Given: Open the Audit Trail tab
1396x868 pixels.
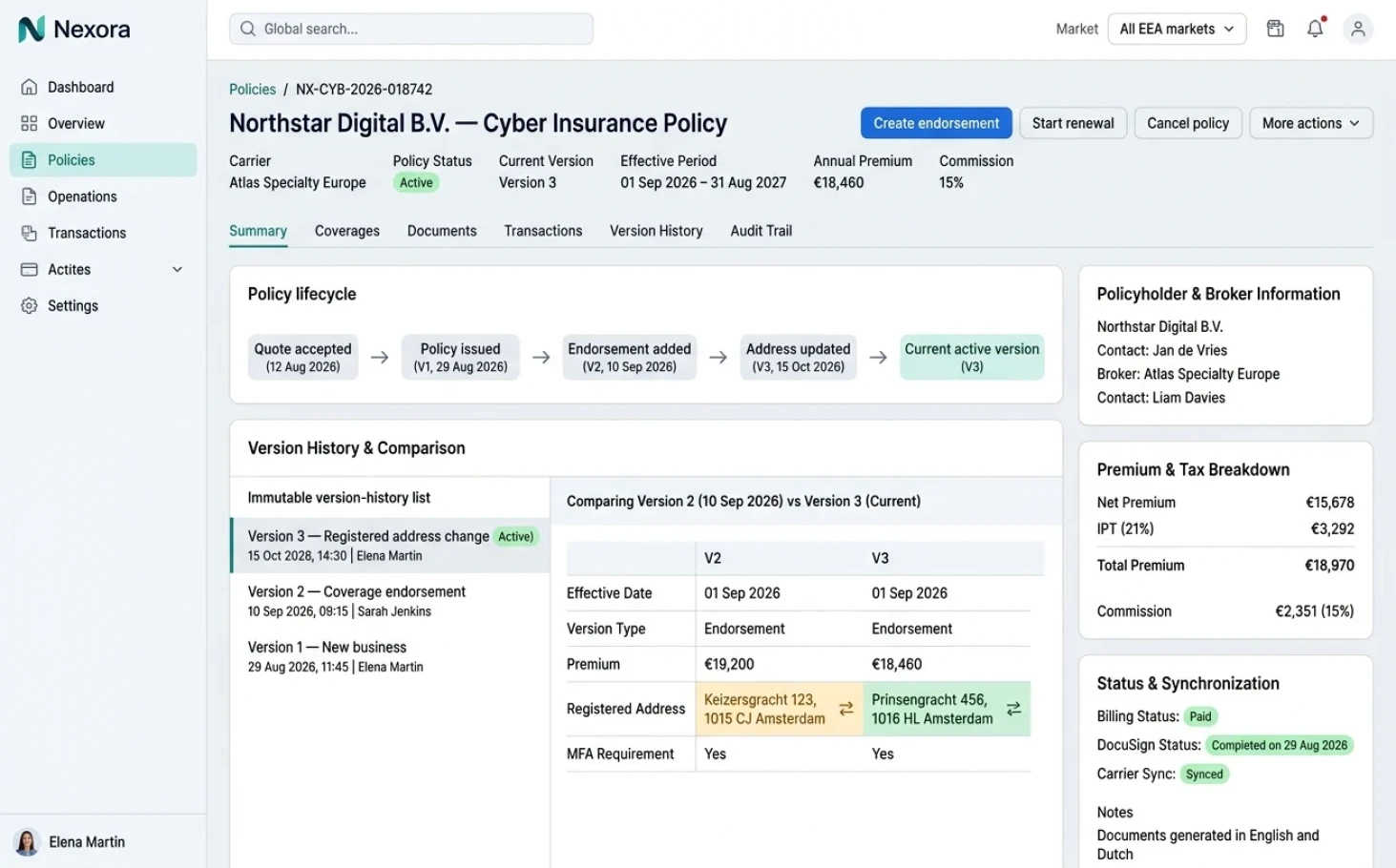Looking at the screenshot, I should point(761,231).
